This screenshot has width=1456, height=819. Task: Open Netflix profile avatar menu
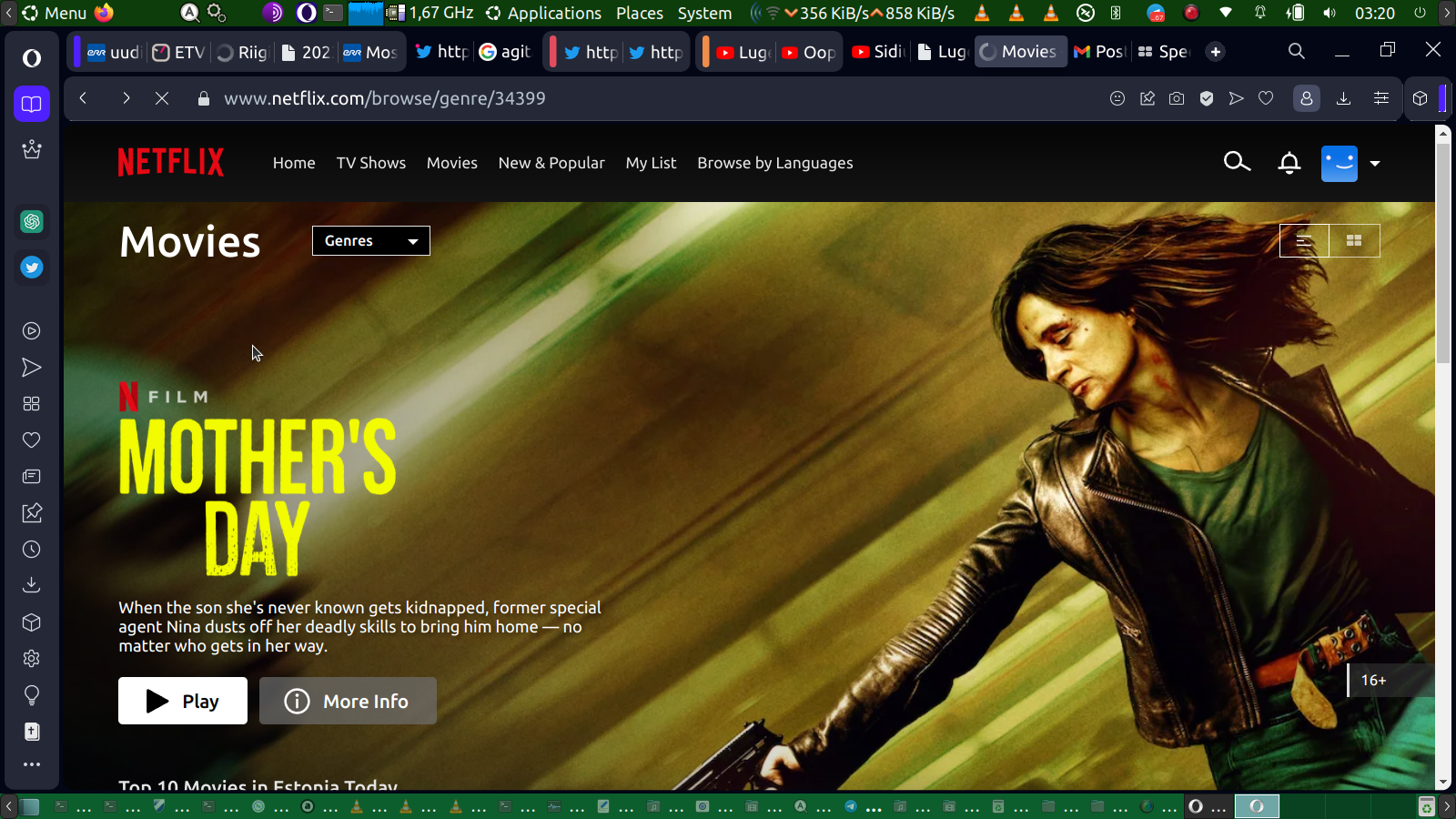tap(1339, 164)
